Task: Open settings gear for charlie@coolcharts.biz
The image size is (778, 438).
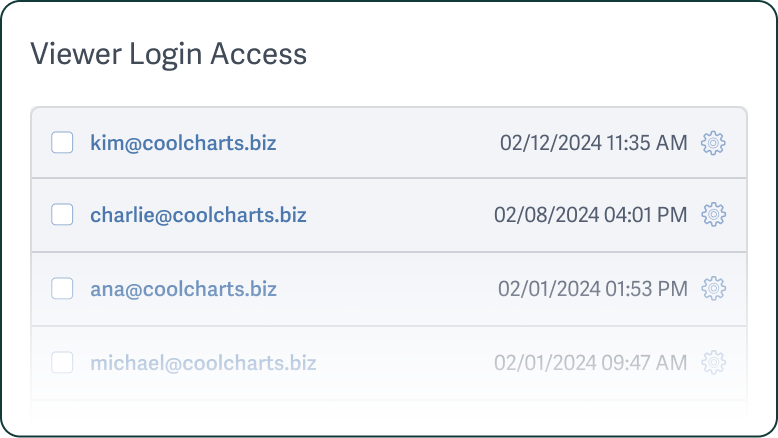Action: [x=713, y=214]
